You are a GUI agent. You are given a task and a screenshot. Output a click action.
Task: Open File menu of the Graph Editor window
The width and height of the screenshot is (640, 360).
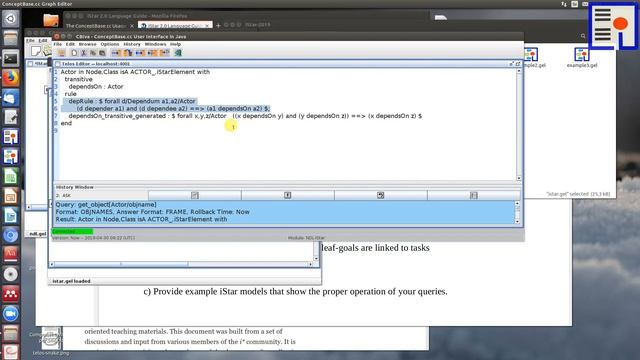coord(30,41)
